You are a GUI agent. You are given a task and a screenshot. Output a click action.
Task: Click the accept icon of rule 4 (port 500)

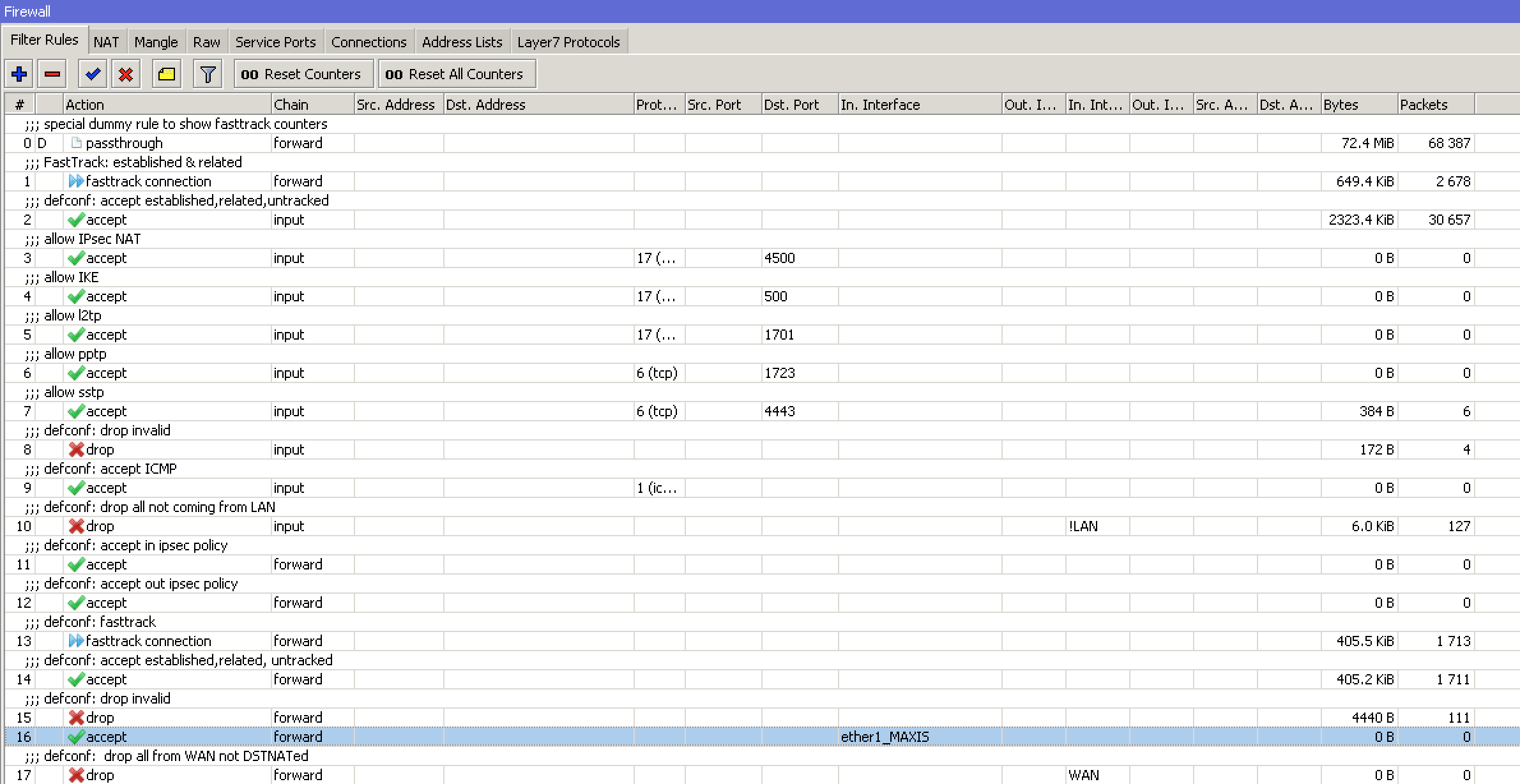tap(76, 296)
